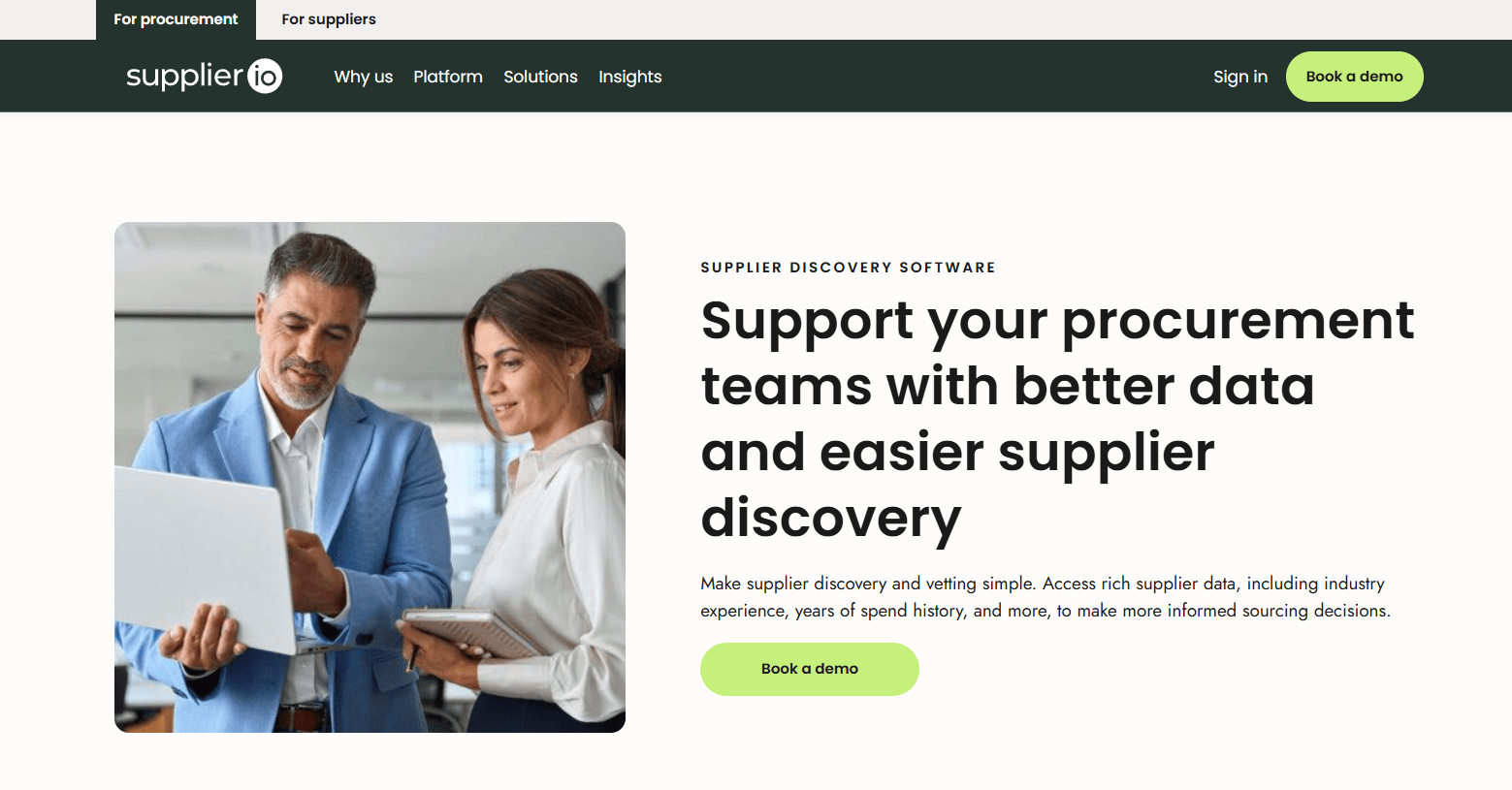Click Book a demo in the top navigation bar
Screen dimensions: 1512x790
pyautogui.click(x=1355, y=77)
